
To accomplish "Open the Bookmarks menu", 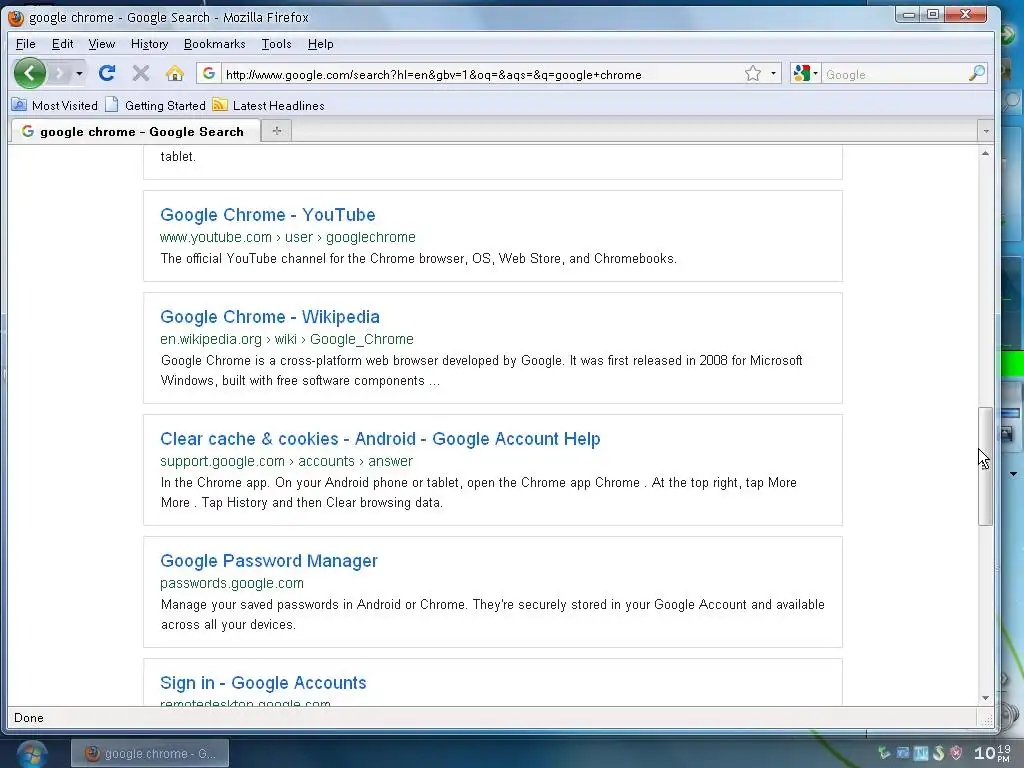I will (215, 44).
